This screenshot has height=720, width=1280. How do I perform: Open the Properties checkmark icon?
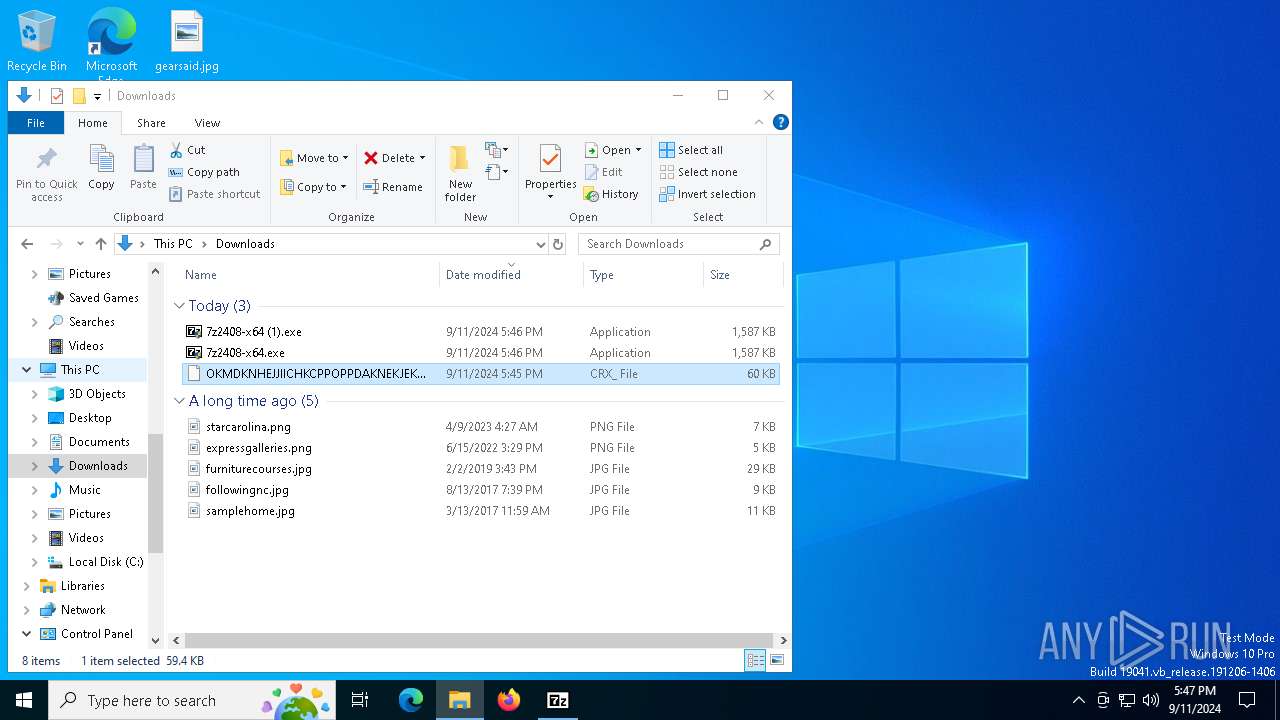tap(550, 160)
